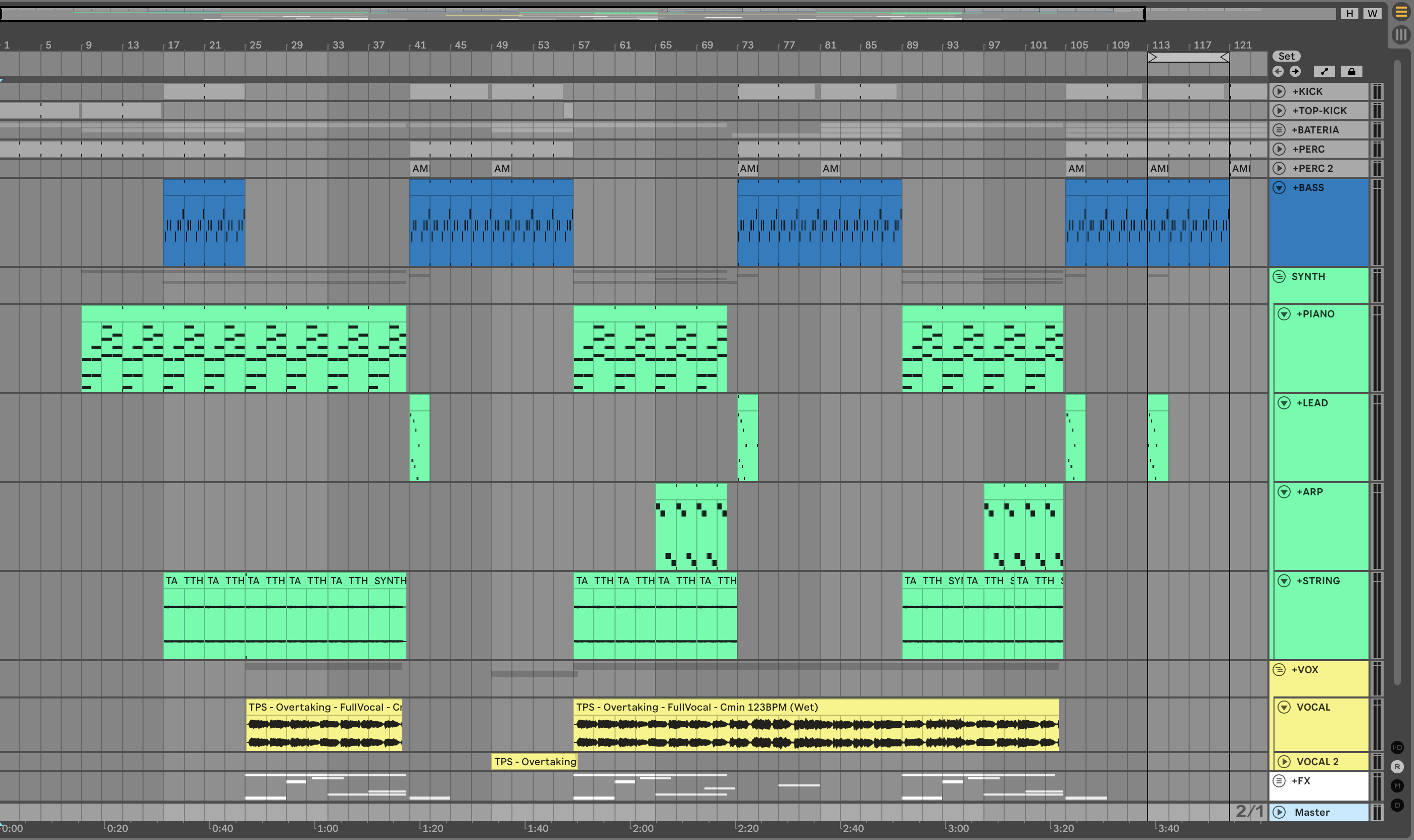Fold the +PIANO track

1284,313
